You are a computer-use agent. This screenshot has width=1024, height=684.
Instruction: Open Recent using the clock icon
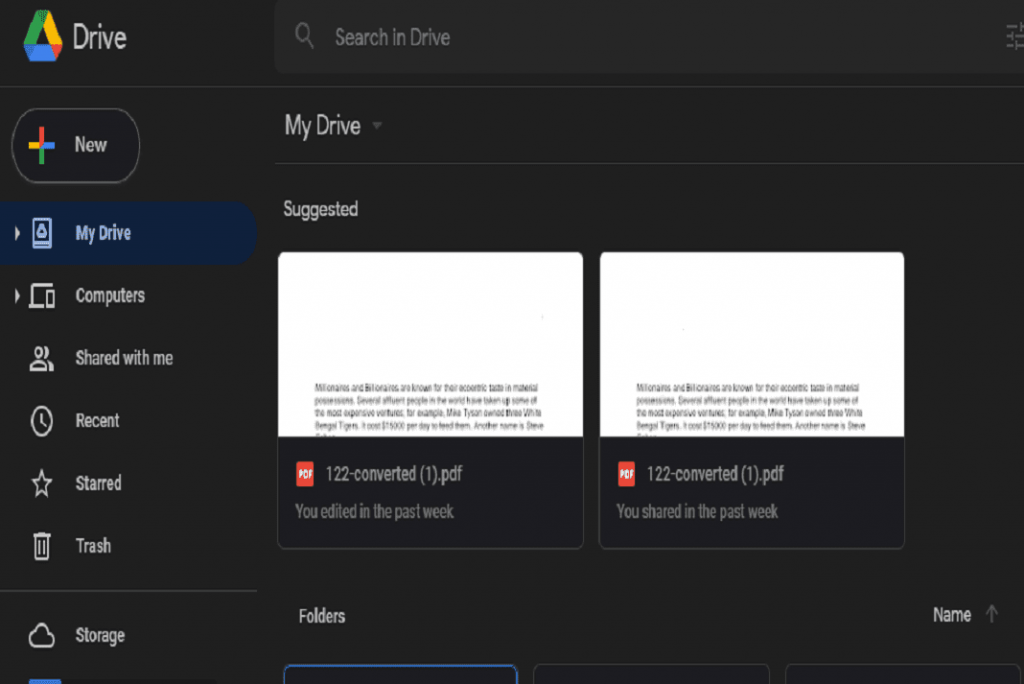pos(41,420)
